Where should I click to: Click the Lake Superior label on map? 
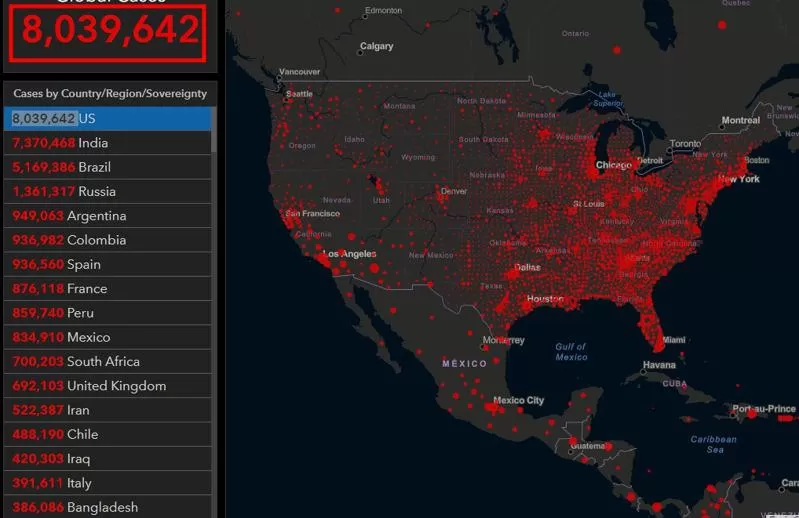pyautogui.click(x=607, y=99)
